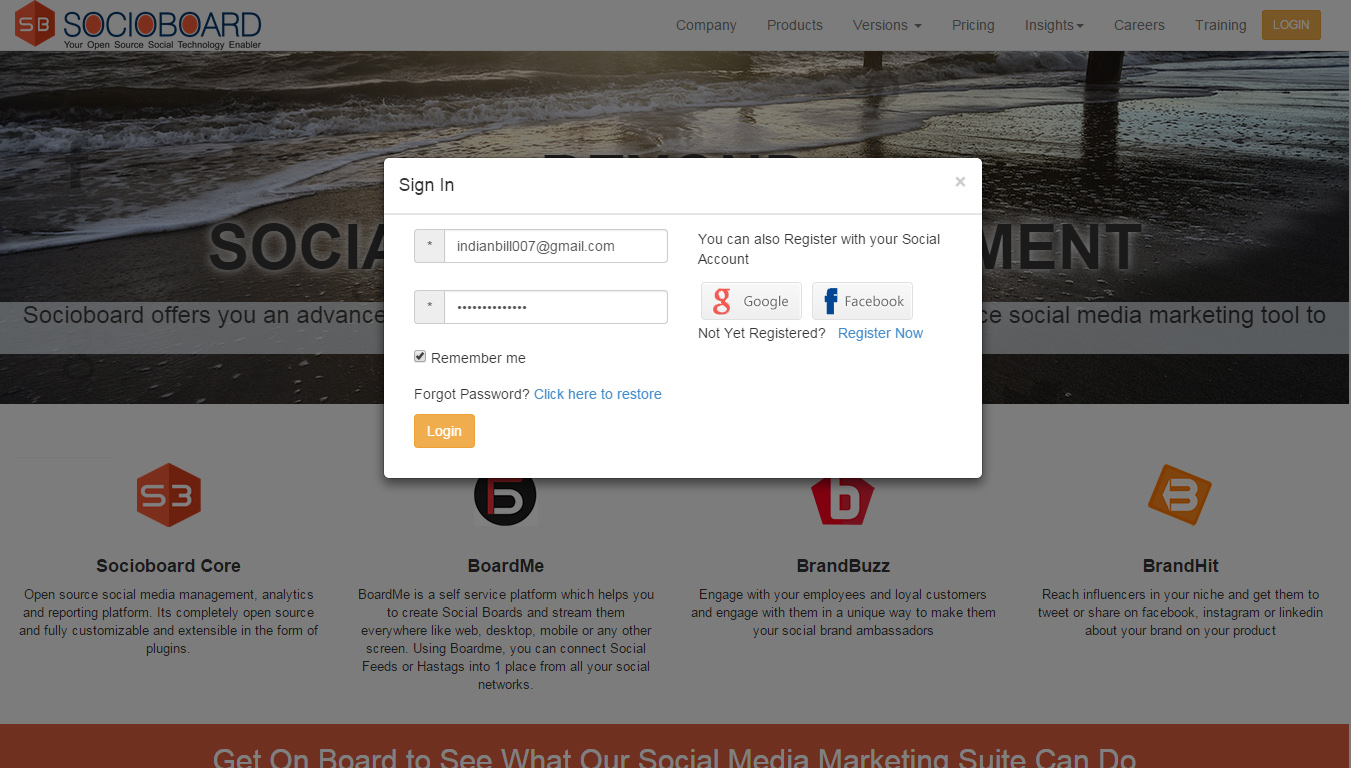The height and width of the screenshot is (768, 1351).
Task: Expand the Insights dropdown menu
Action: click(x=1054, y=25)
